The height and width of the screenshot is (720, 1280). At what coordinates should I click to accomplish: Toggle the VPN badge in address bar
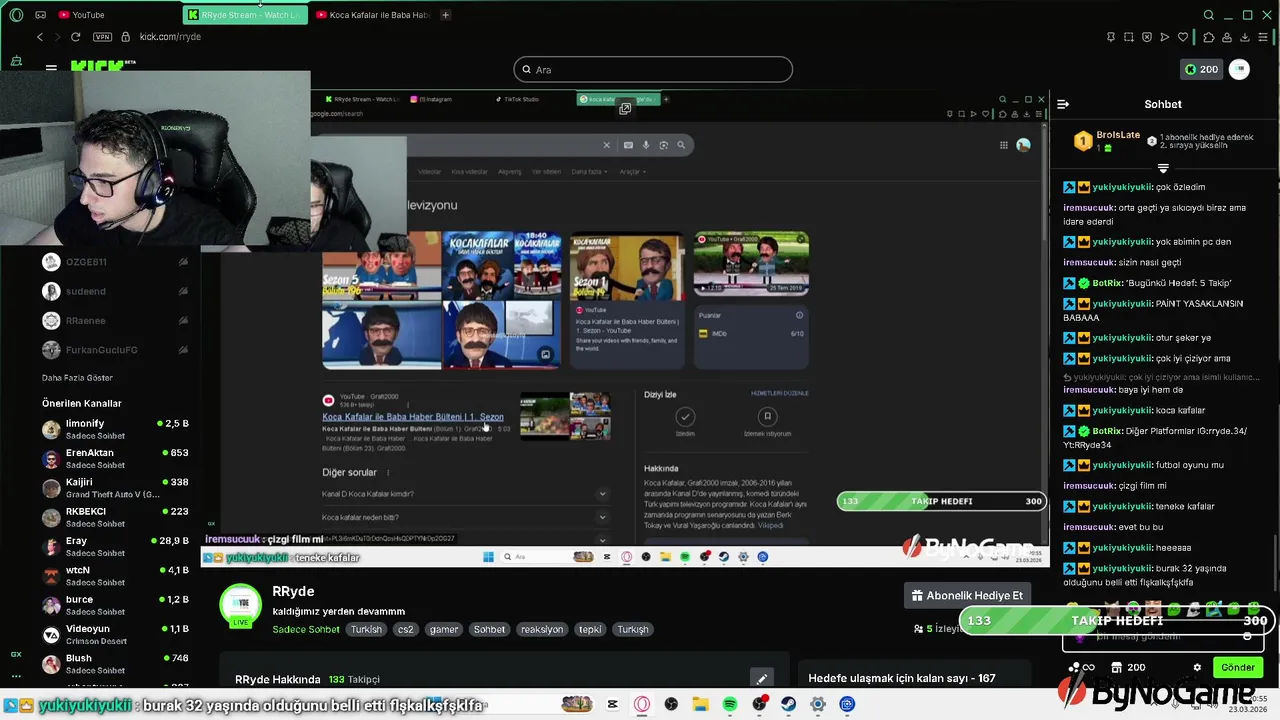pyautogui.click(x=102, y=37)
